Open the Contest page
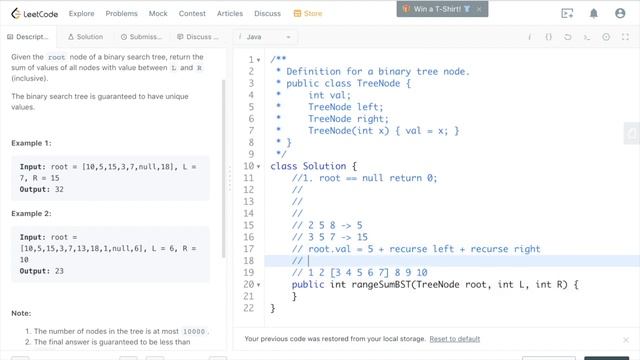The image size is (640, 360). click(192, 13)
